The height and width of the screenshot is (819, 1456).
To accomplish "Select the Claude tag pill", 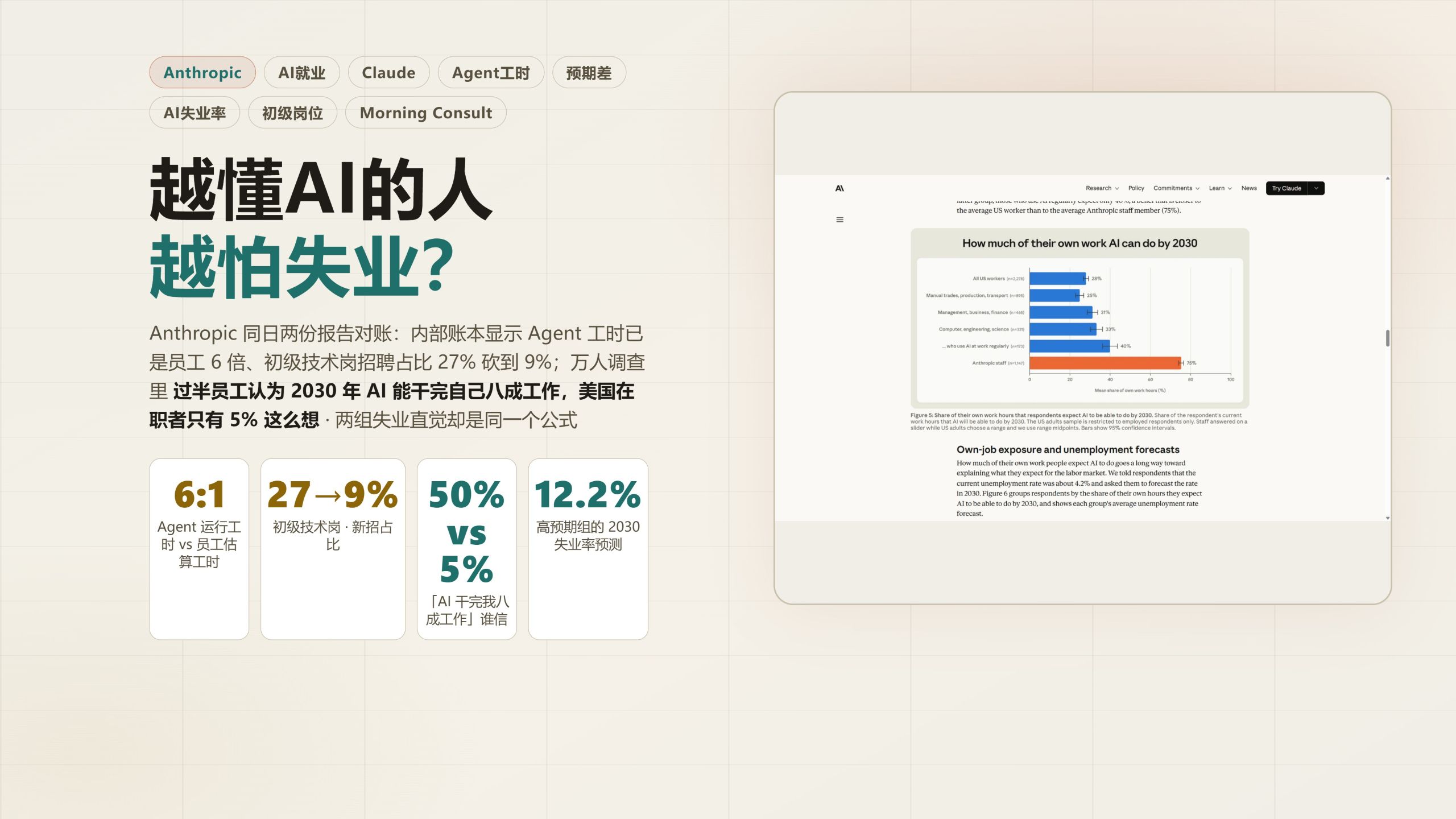I will click(x=388, y=72).
